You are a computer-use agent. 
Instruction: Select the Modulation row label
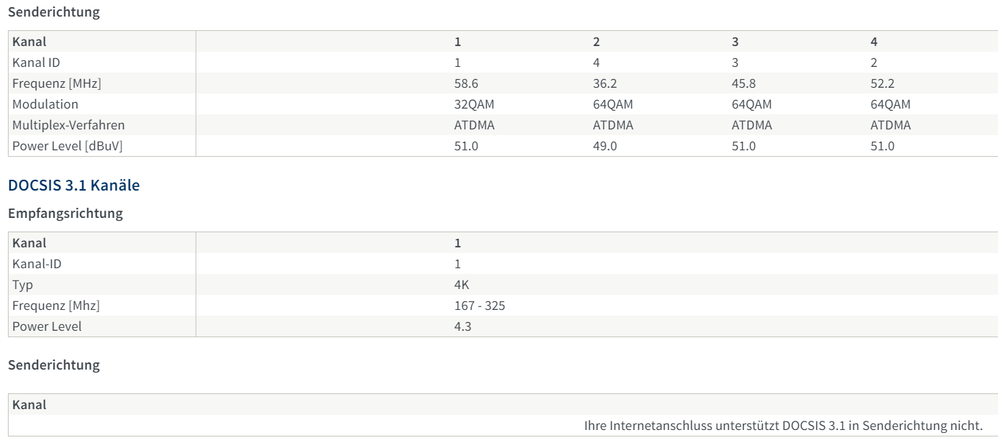45,104
